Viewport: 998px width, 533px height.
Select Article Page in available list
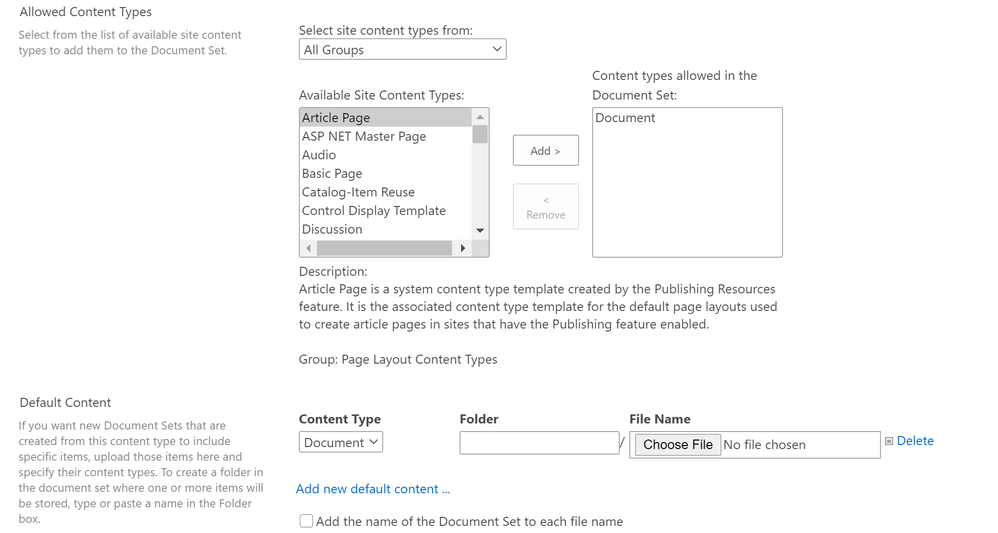336,118
